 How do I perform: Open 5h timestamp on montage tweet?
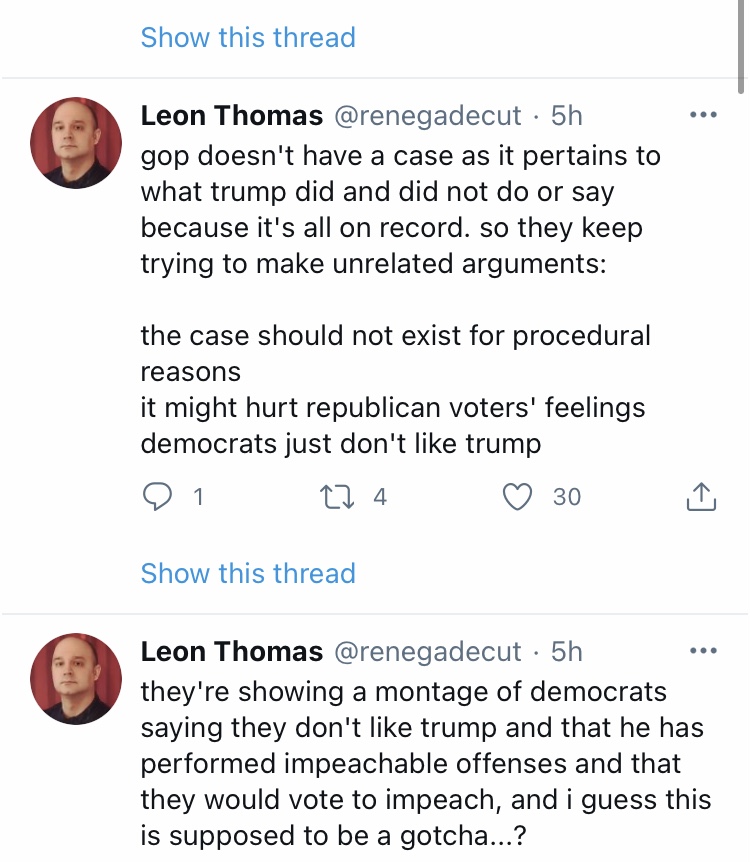pos(566,651)
